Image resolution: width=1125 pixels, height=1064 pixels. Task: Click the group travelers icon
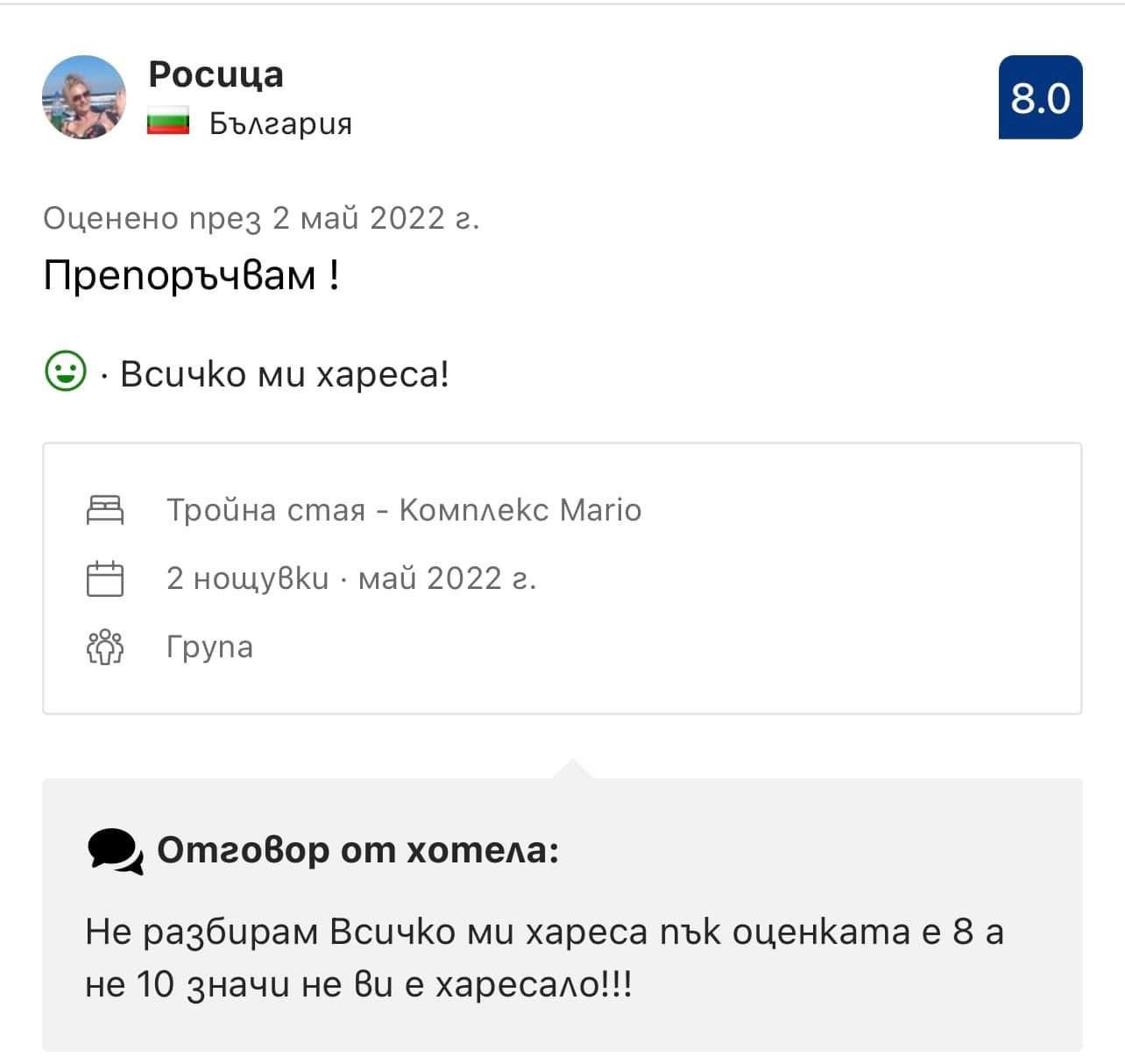[105, 647]
